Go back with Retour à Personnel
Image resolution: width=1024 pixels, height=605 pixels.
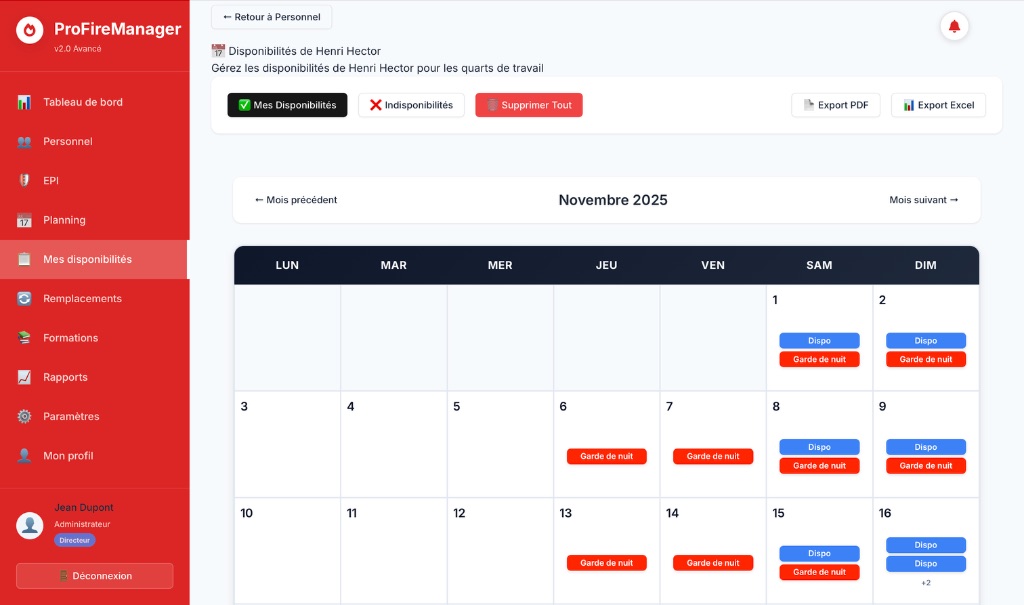(x=271, y=17)
